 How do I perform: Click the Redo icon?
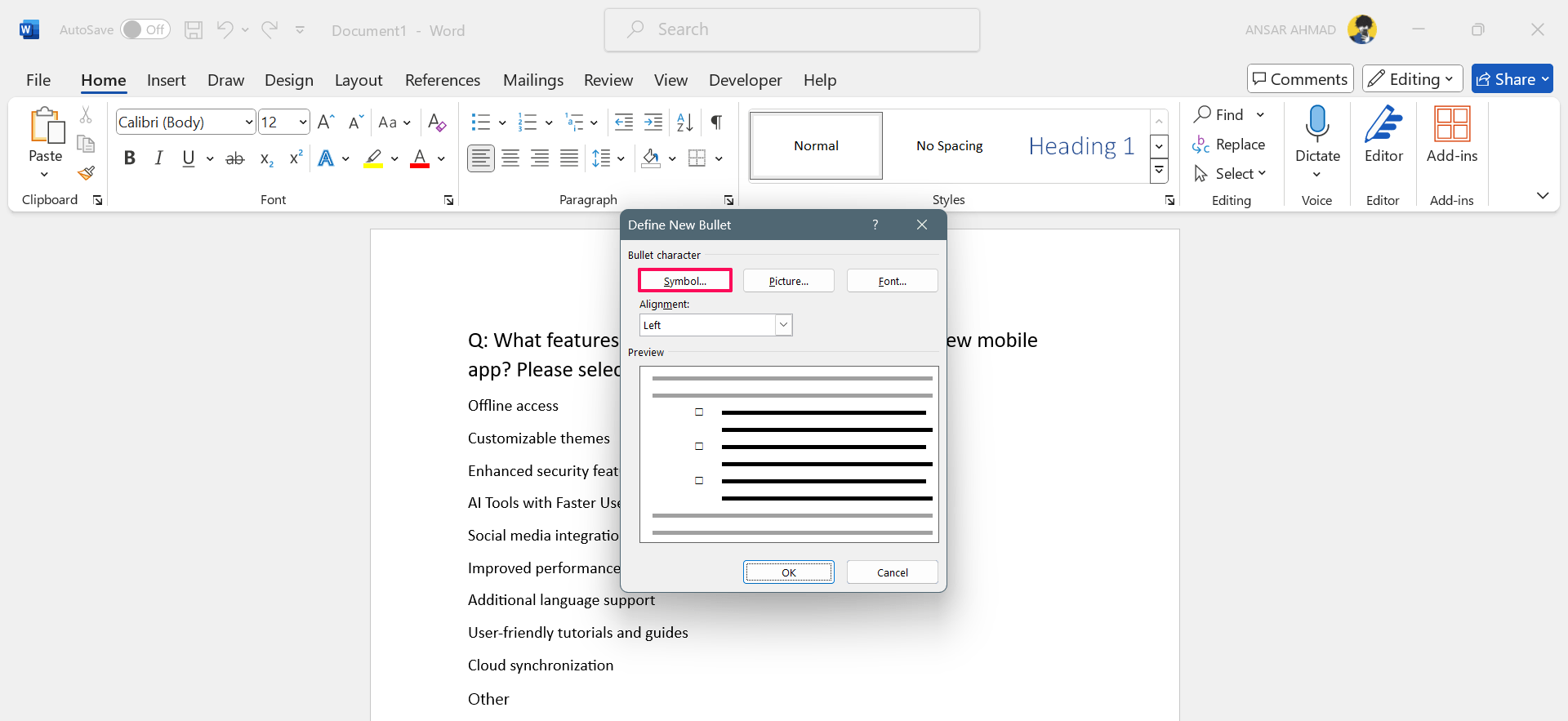point(269,29)
